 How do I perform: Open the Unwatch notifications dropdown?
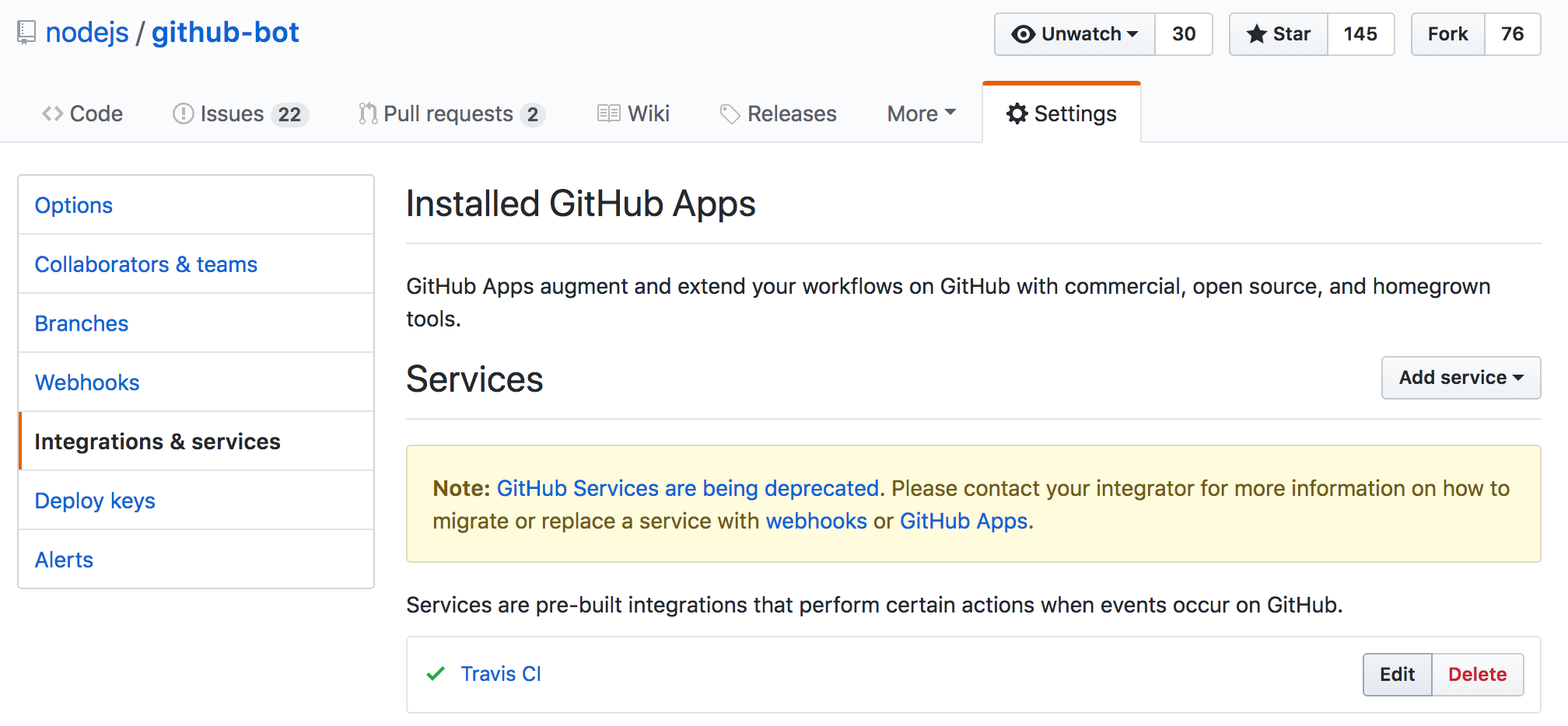coord(1074,34)
